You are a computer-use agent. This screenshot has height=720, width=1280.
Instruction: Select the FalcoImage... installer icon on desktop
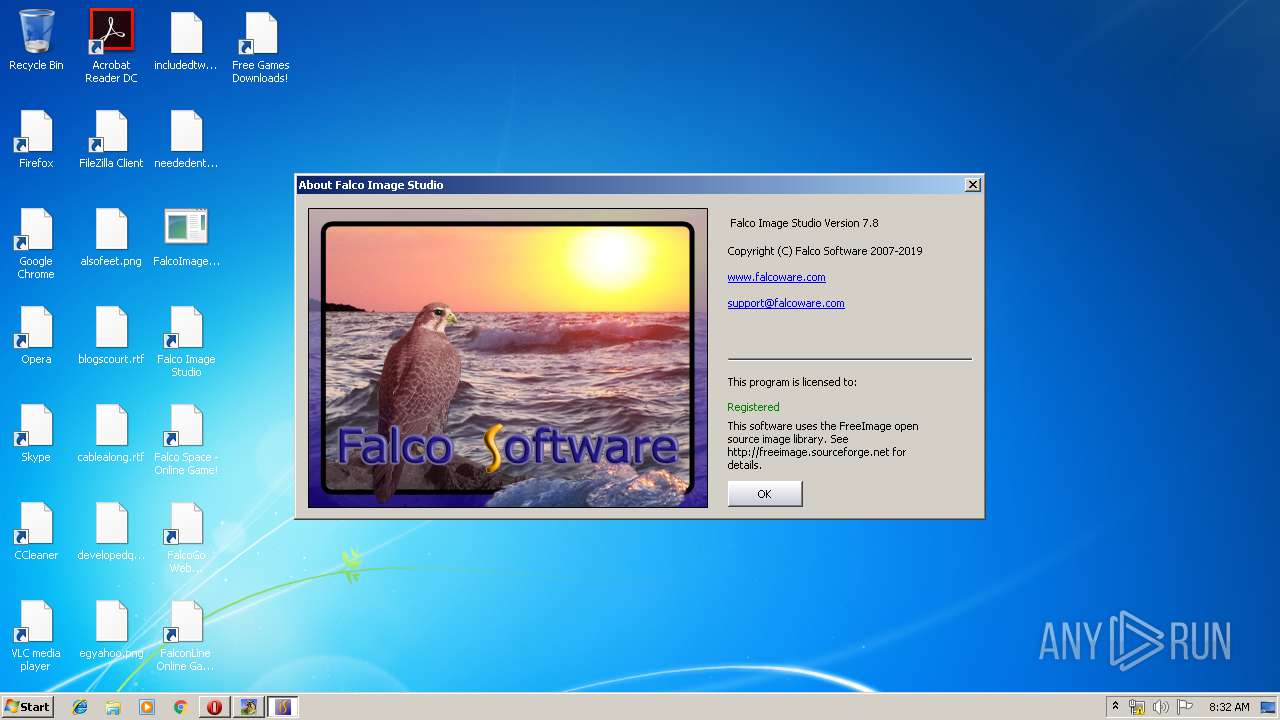pos(186,237)
